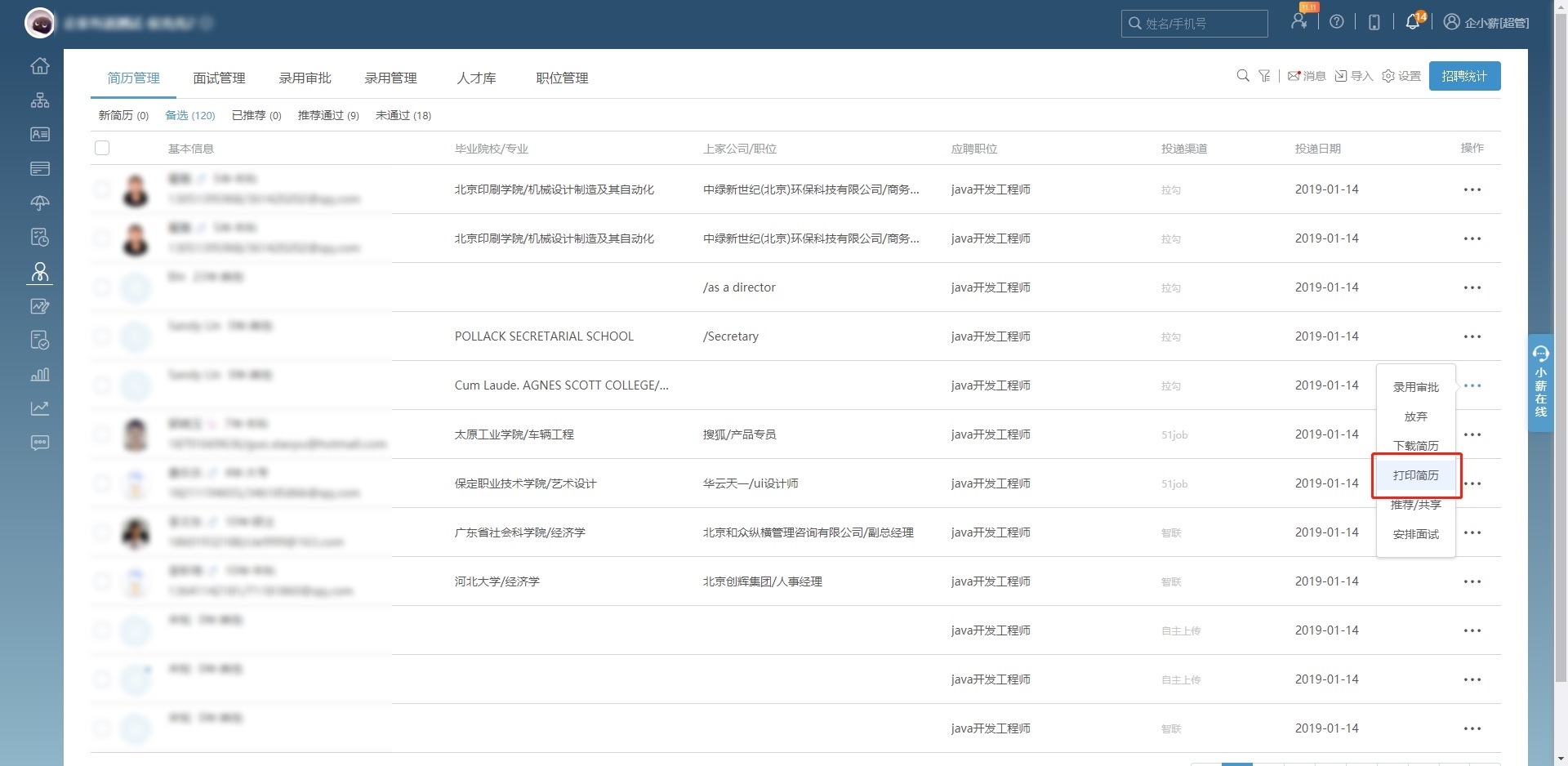Open the 企小薪[超管] account menu

click(x=1486, y=23)
